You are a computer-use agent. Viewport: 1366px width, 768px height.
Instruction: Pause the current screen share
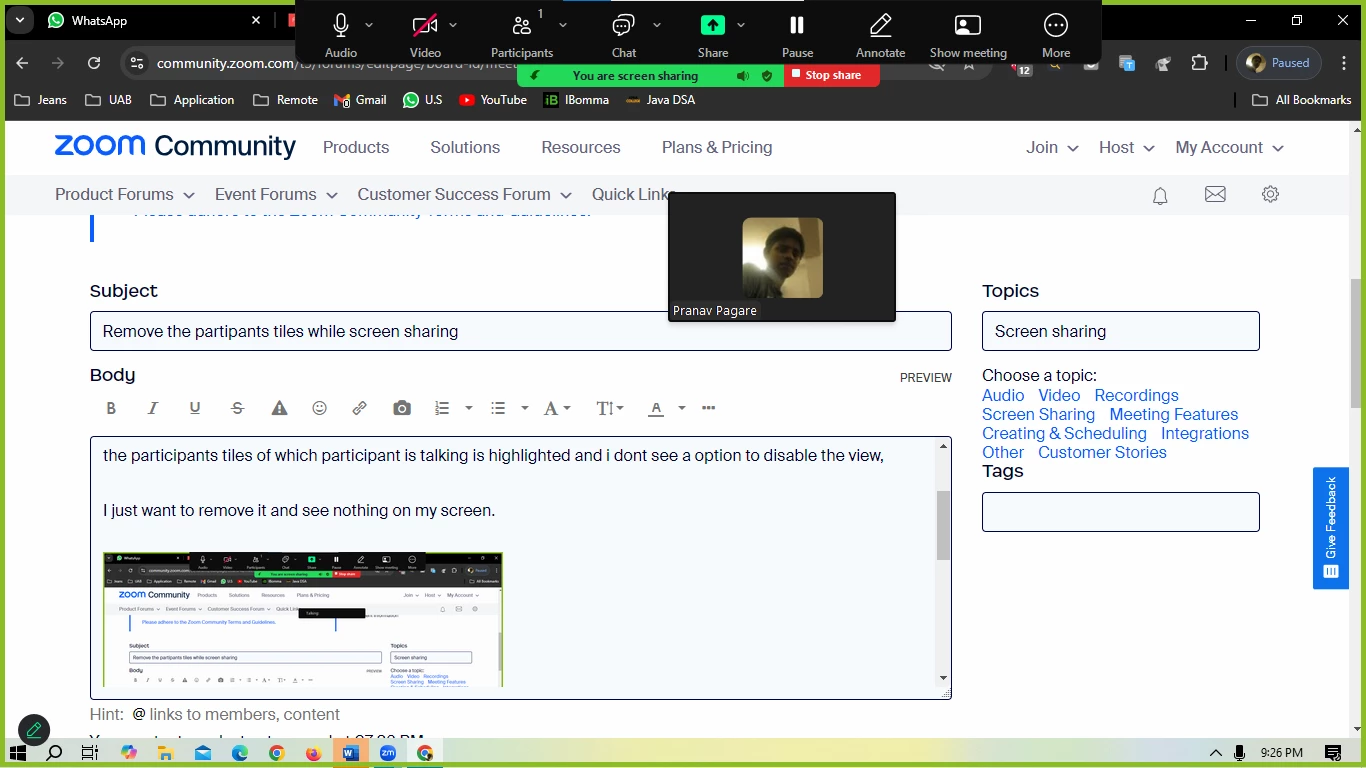click(x=797, y=33)
